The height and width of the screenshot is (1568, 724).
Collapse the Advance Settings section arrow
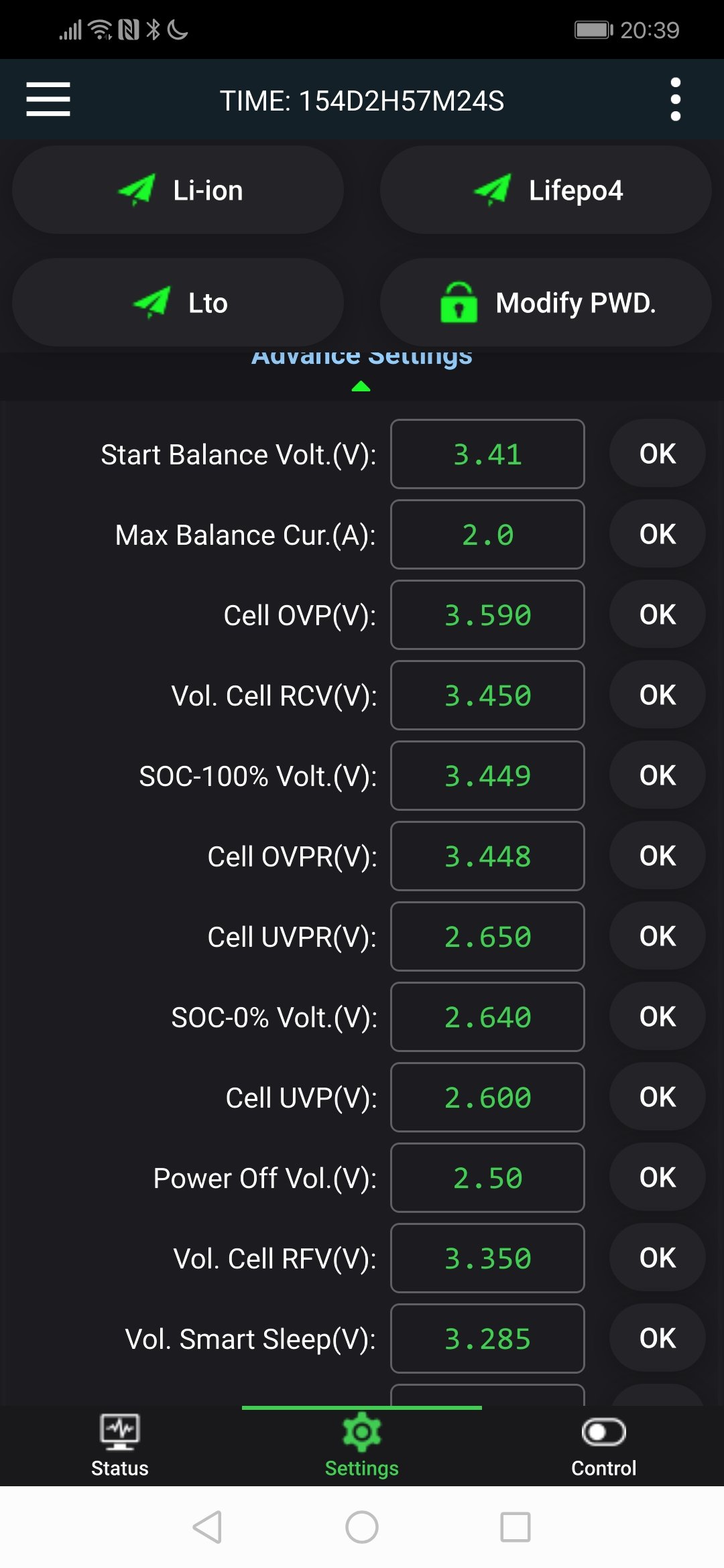[361, 386]
